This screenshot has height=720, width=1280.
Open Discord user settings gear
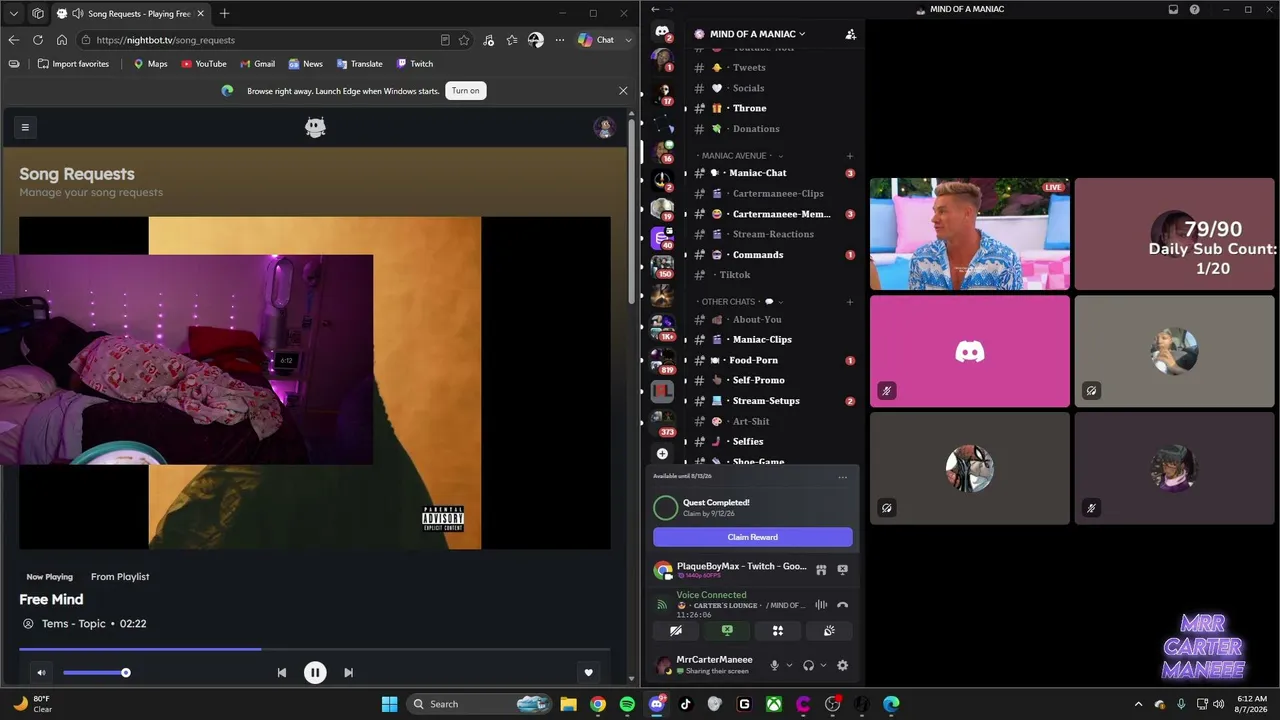coord(842,665)
